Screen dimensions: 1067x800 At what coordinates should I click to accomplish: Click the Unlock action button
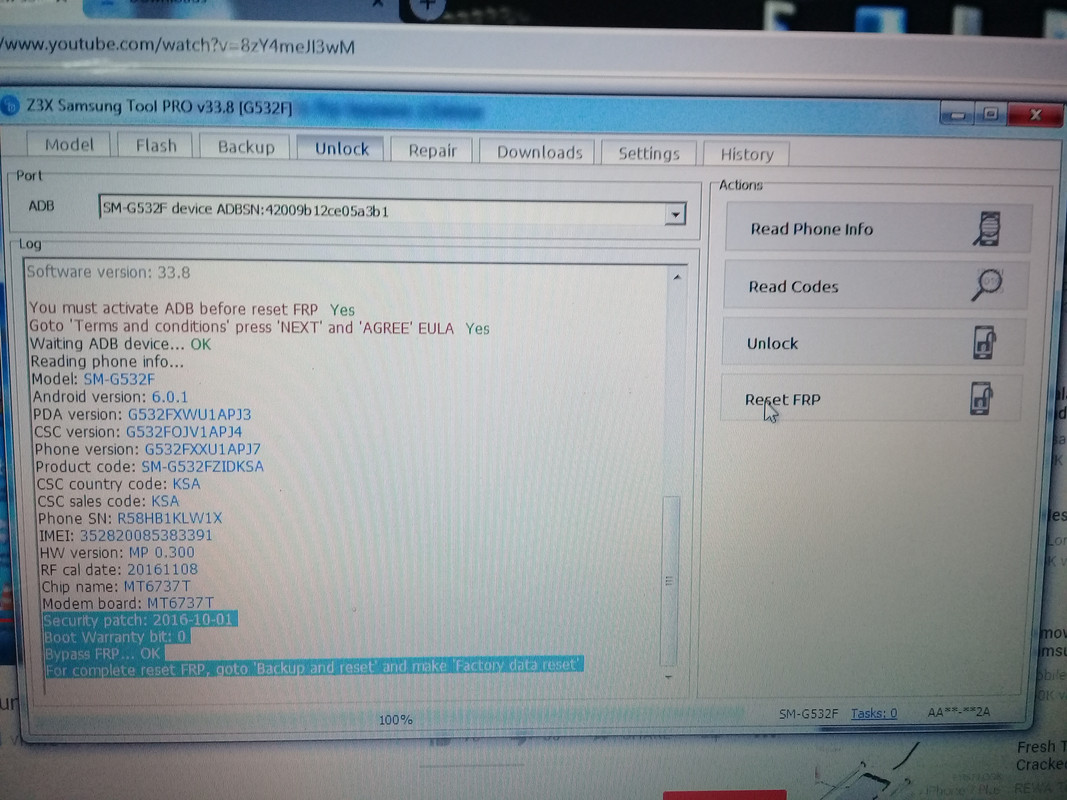pos(873,342)
